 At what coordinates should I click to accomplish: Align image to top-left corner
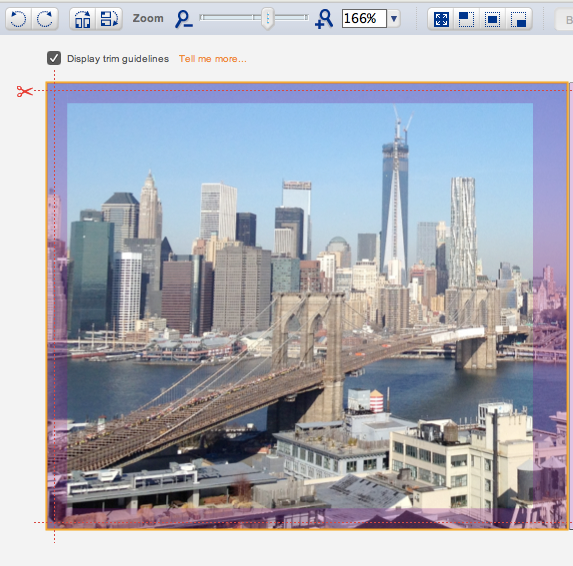click(466, 19)
